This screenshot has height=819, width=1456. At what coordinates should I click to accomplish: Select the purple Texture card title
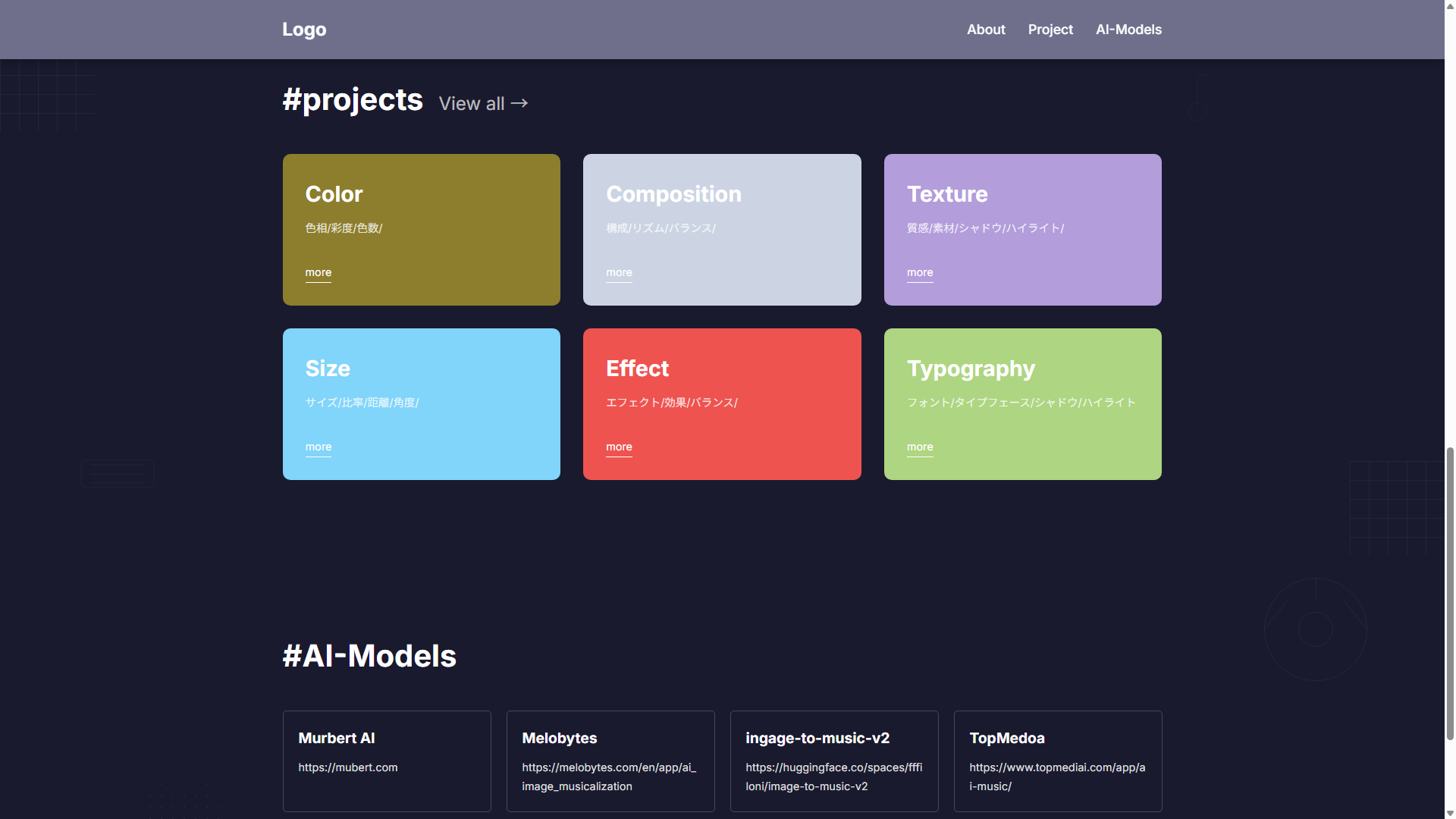tap(947, 194)
